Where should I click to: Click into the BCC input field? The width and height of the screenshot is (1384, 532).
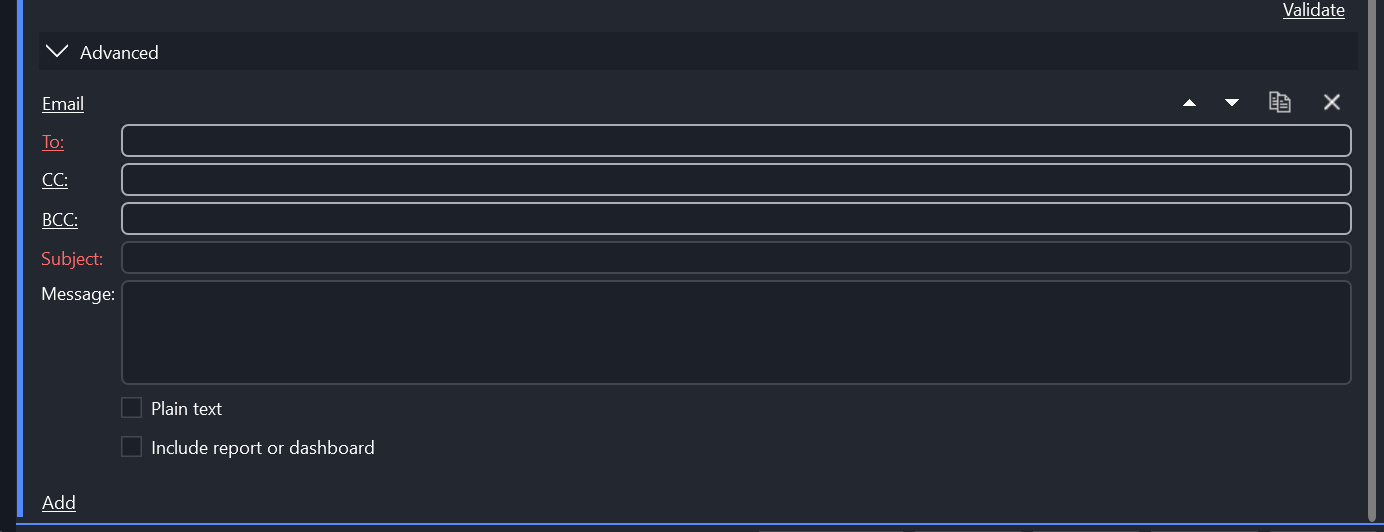tap(736, 218)
